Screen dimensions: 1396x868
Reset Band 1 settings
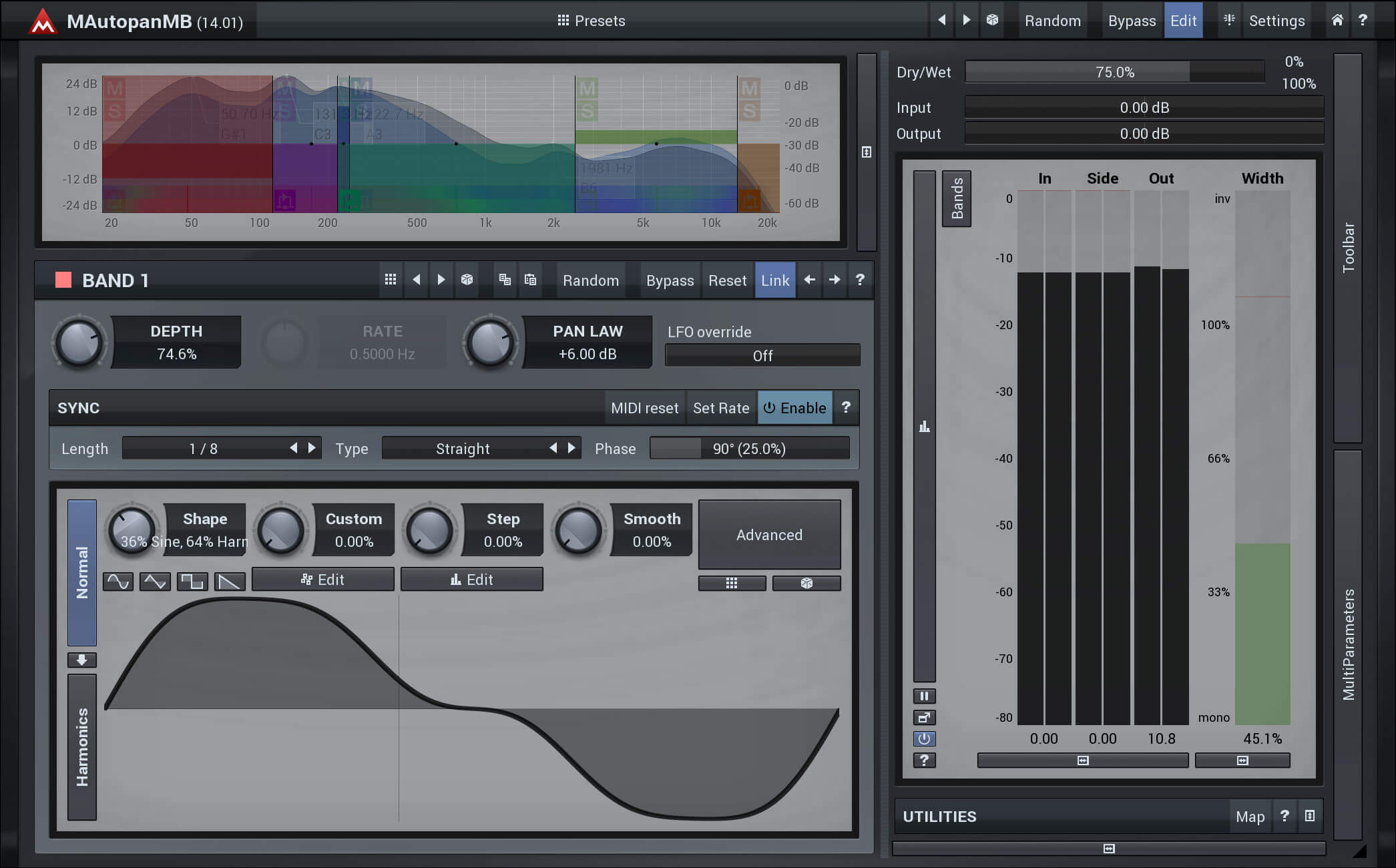coord(727,280)
